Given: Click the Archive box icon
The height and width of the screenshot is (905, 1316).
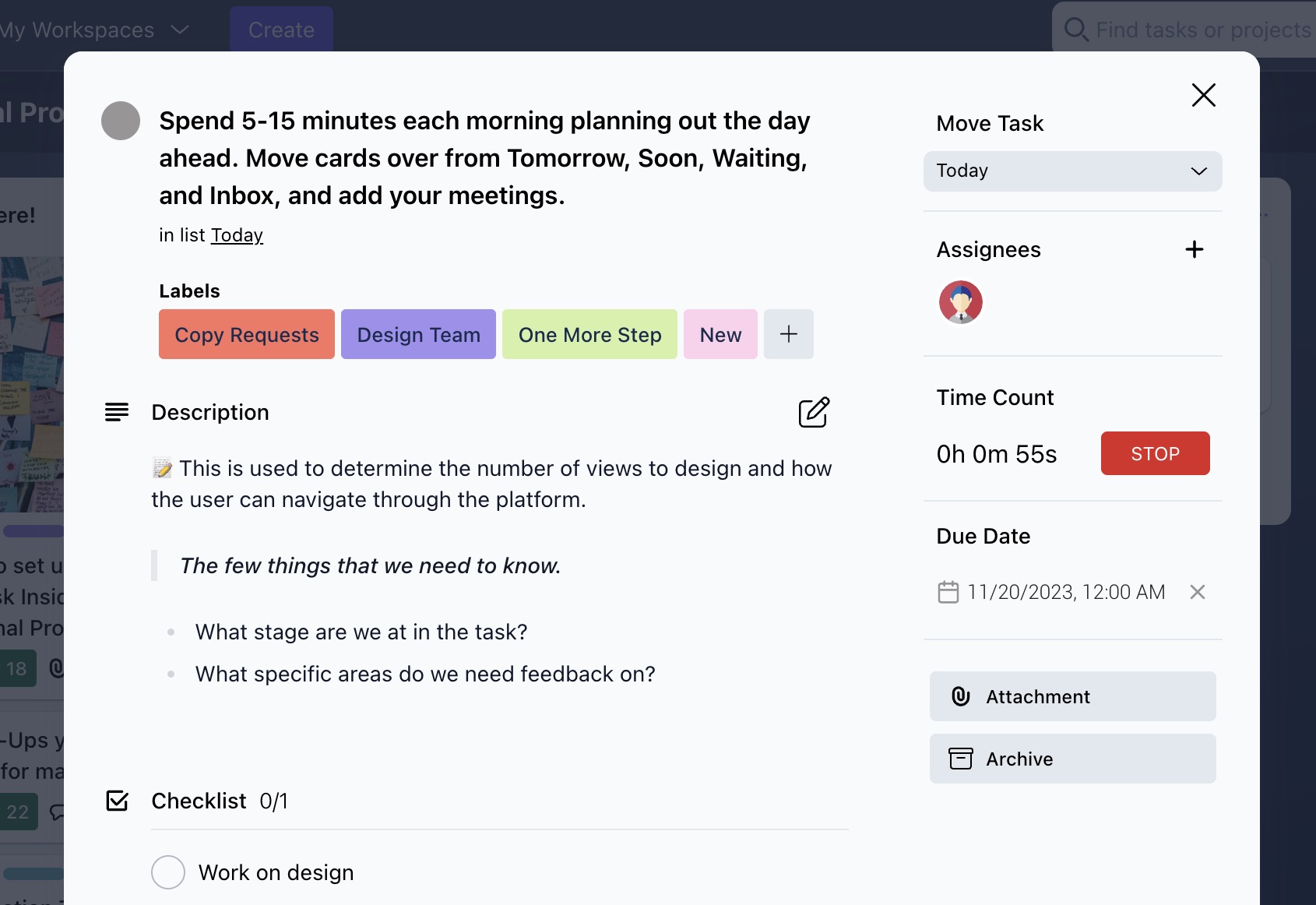Looking at the screenshot, I should 960,758.
